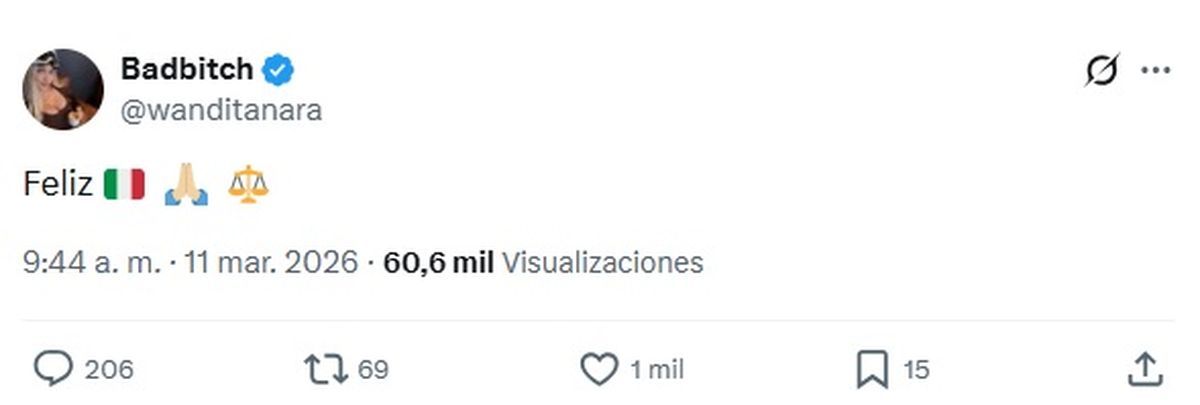Click the Badbitch display name
Screen dimensions: 1200x405
pyautogui.click(x=187, y=70)
